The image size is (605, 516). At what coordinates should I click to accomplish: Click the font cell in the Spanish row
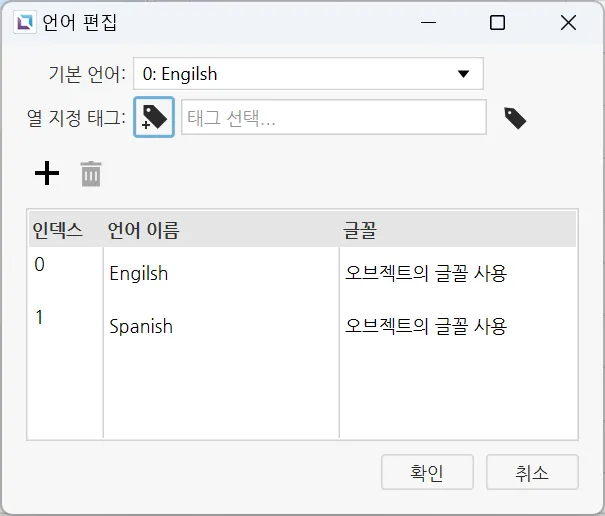[x=426, y=326]
